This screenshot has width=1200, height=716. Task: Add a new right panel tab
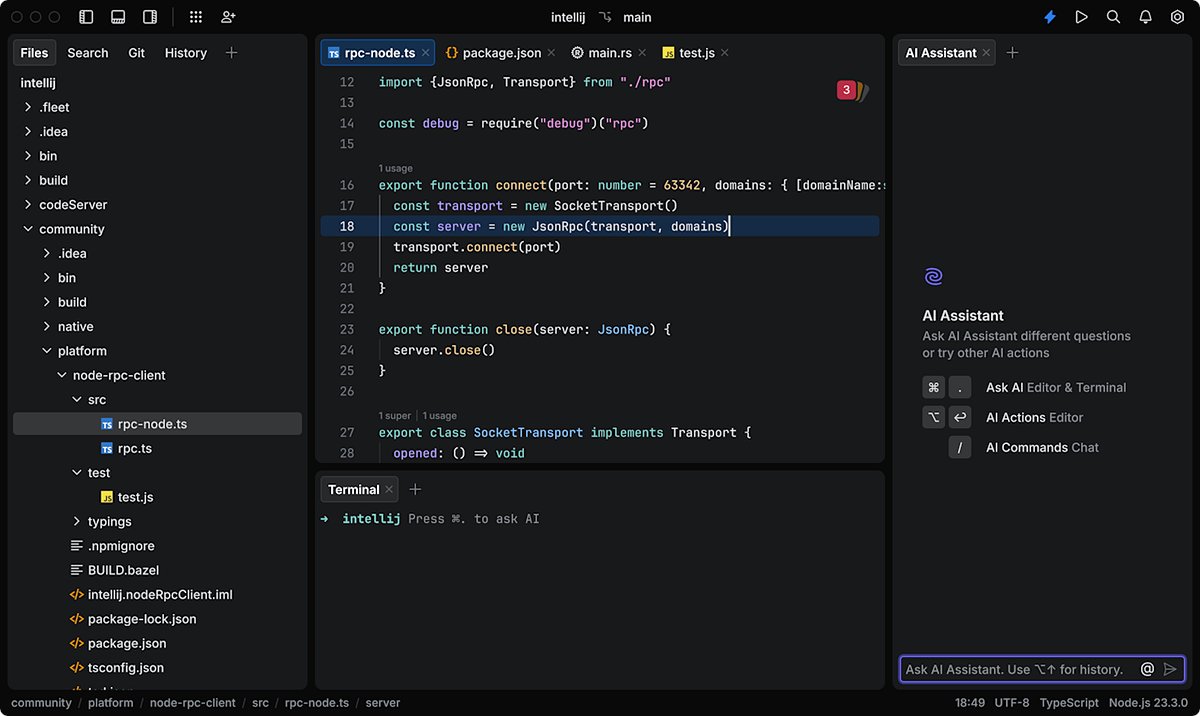[1012, 53]
